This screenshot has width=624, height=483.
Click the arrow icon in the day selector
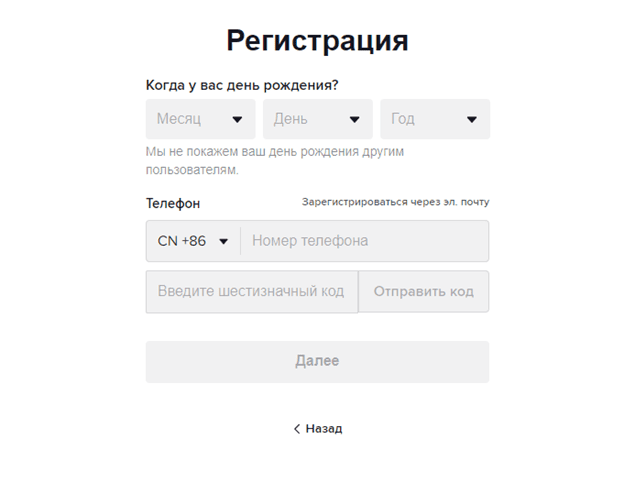pyautogui.click(x=354, y=119)
